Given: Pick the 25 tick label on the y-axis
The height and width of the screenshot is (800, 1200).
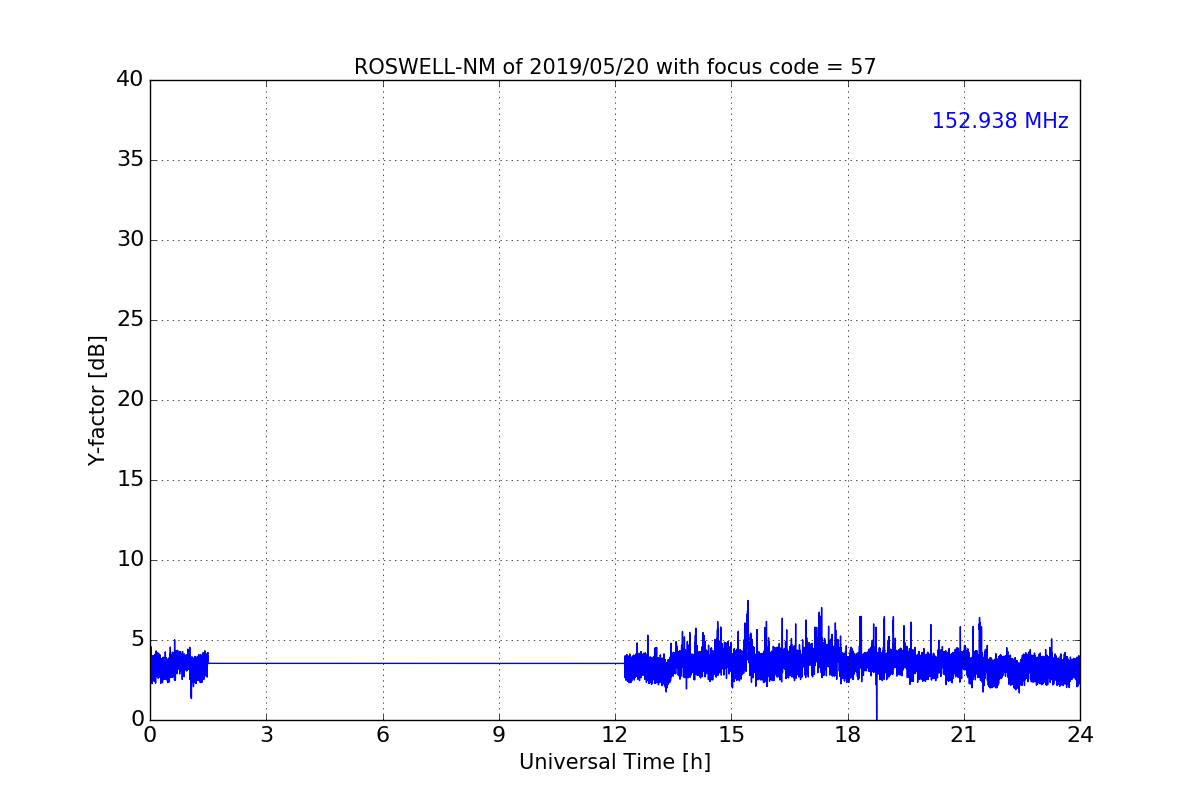Looking at the screenshot, I should coord(130,320).
